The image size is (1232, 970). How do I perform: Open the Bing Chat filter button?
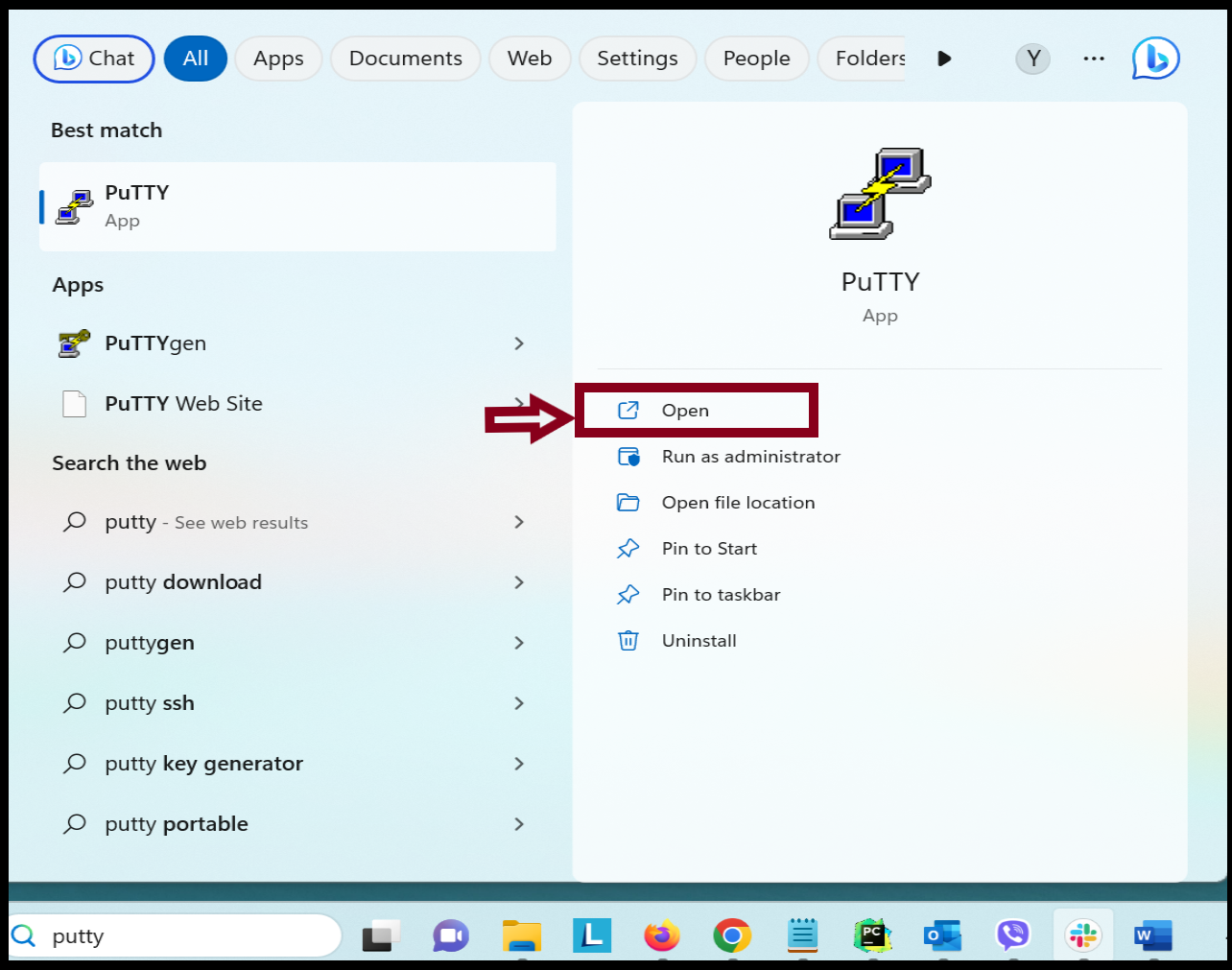(x=94, y=59)
